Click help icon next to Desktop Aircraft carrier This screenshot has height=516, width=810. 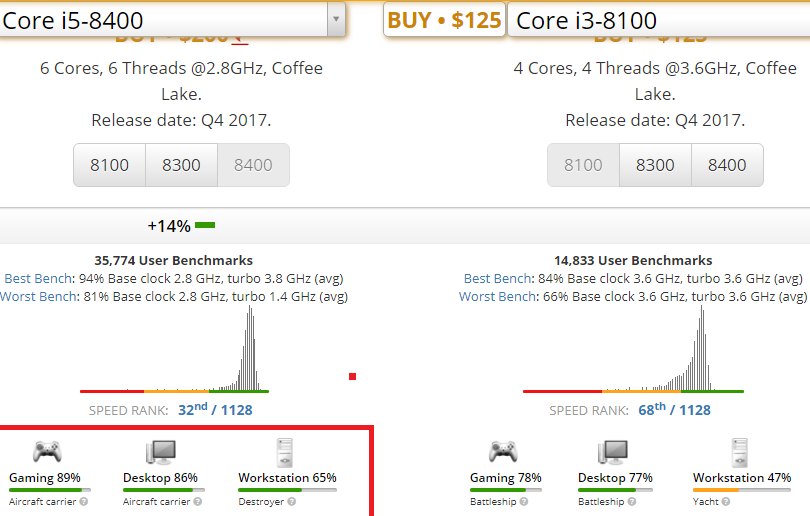click(198, 502)
